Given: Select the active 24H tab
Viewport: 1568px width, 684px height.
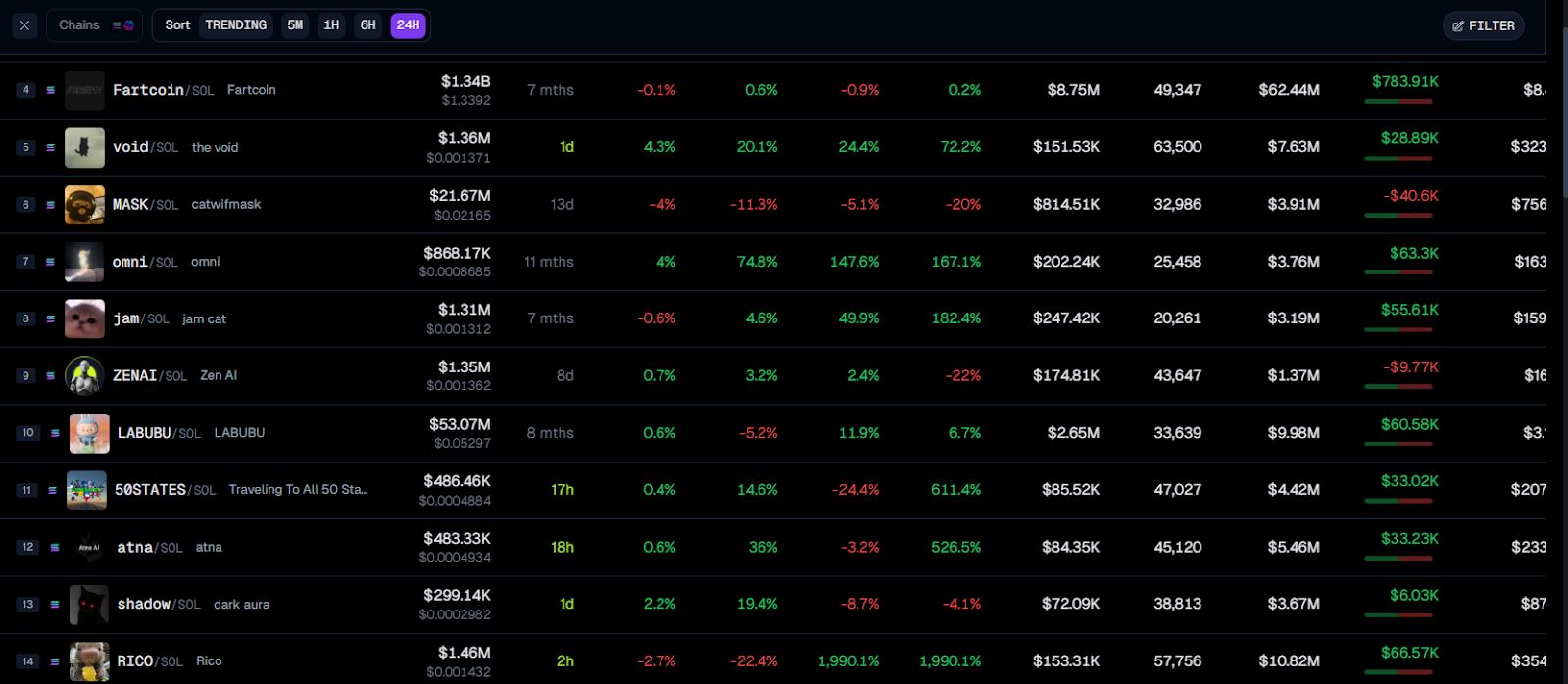Looking at the screenshot, I should tap(408, 25).
